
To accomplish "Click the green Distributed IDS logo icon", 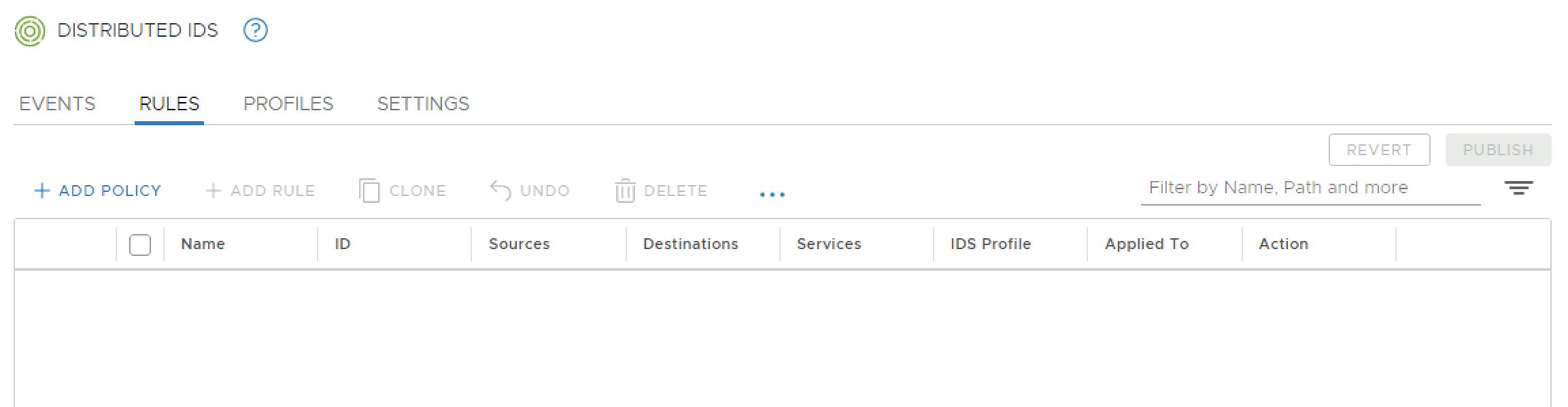I will pyautogui.click(x=30, y=31).
